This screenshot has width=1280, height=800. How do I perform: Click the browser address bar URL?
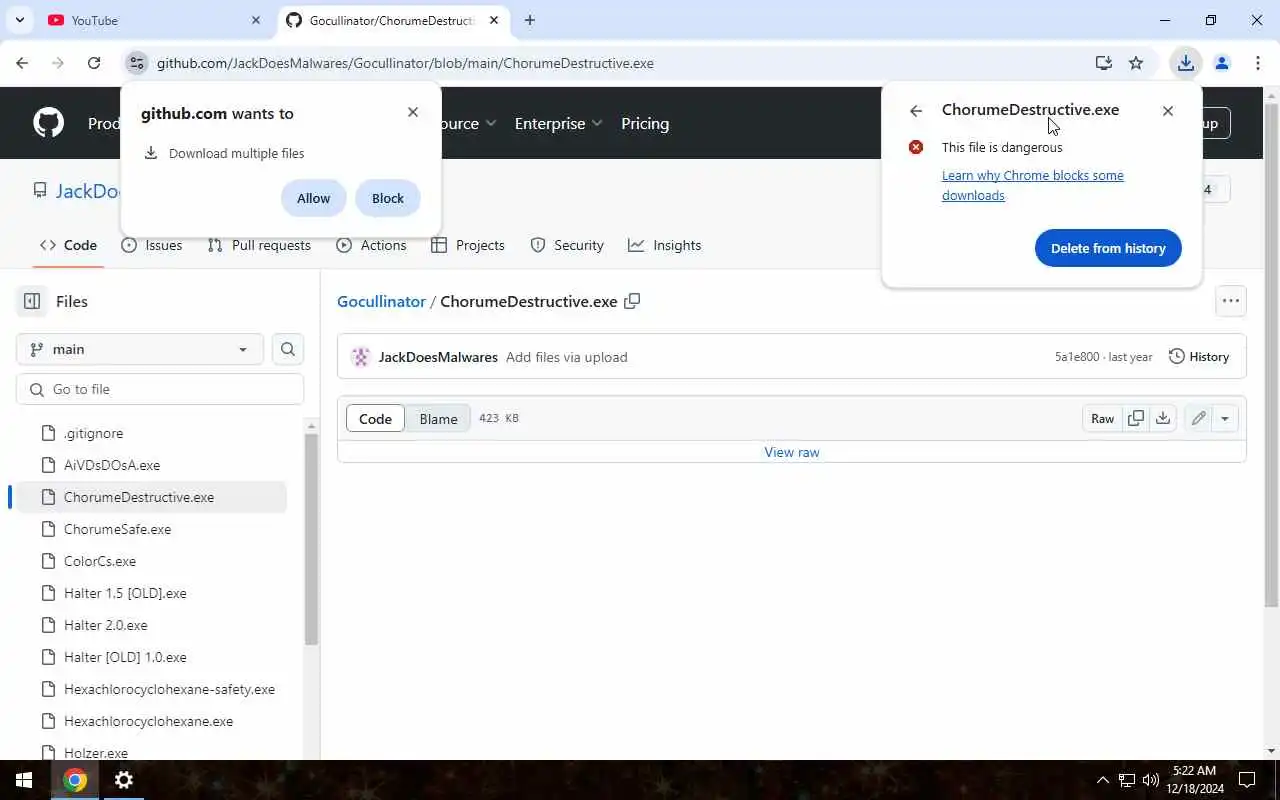[x=405, y=63]
